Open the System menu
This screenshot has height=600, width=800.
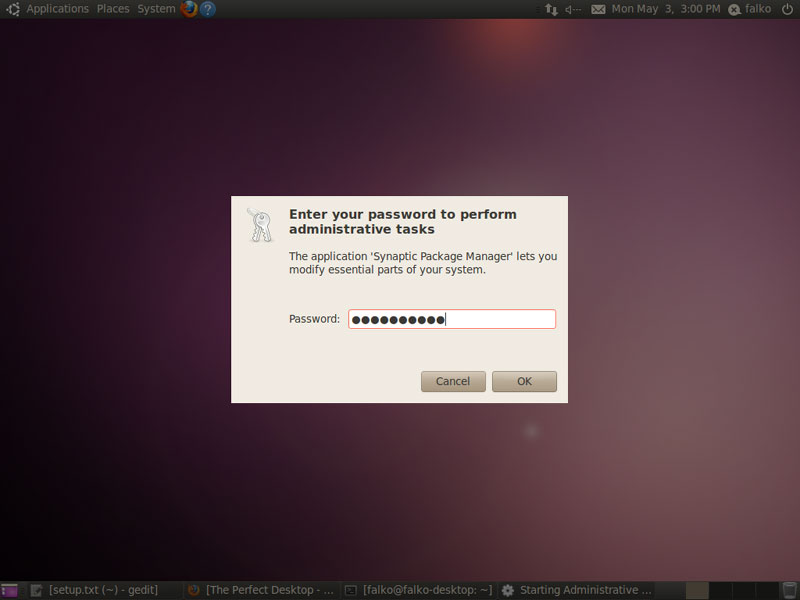coord(156,9)
